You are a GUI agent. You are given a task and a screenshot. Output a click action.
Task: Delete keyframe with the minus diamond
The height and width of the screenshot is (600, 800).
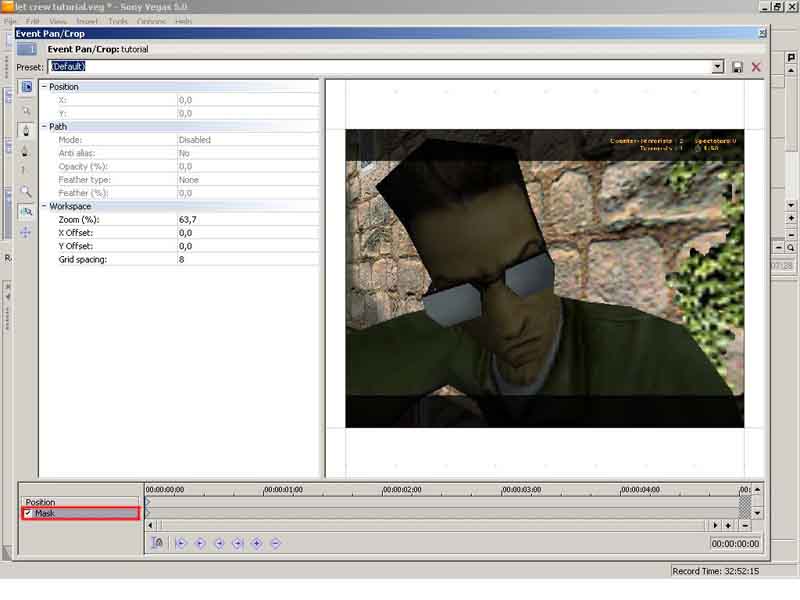pyautogui.click(x=276, y=543)
